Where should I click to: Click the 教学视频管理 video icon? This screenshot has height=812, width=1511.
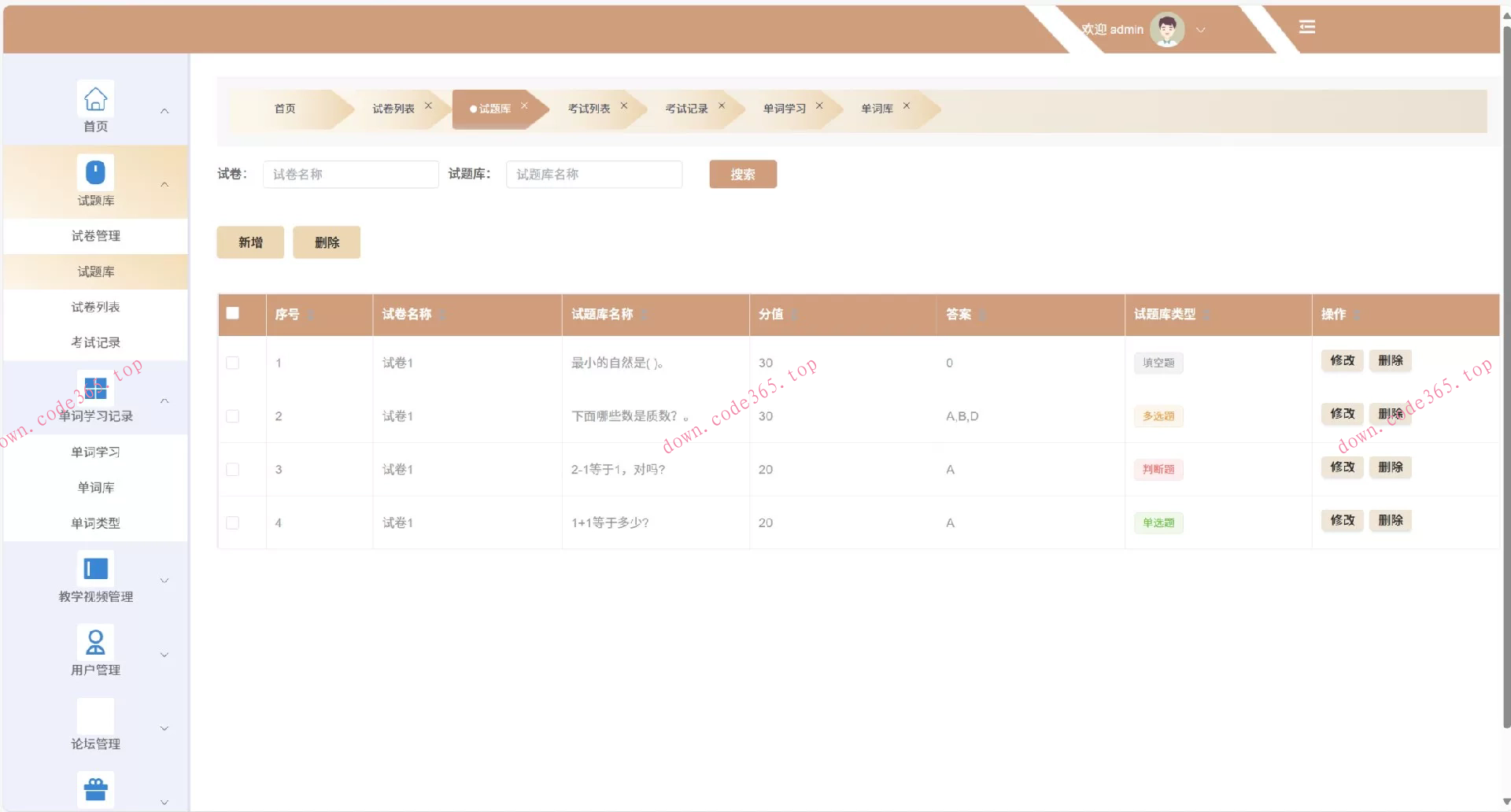pos(95,567)
